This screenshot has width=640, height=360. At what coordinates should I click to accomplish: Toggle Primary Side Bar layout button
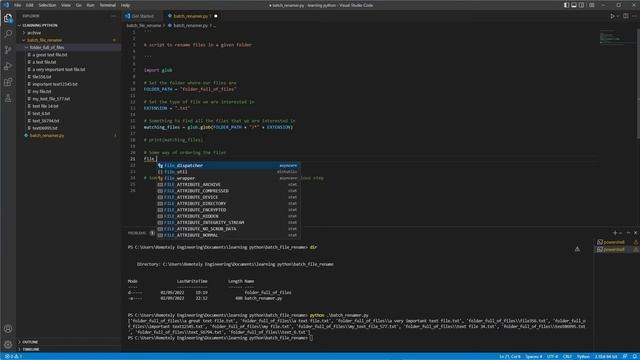[x=566, y=5]
